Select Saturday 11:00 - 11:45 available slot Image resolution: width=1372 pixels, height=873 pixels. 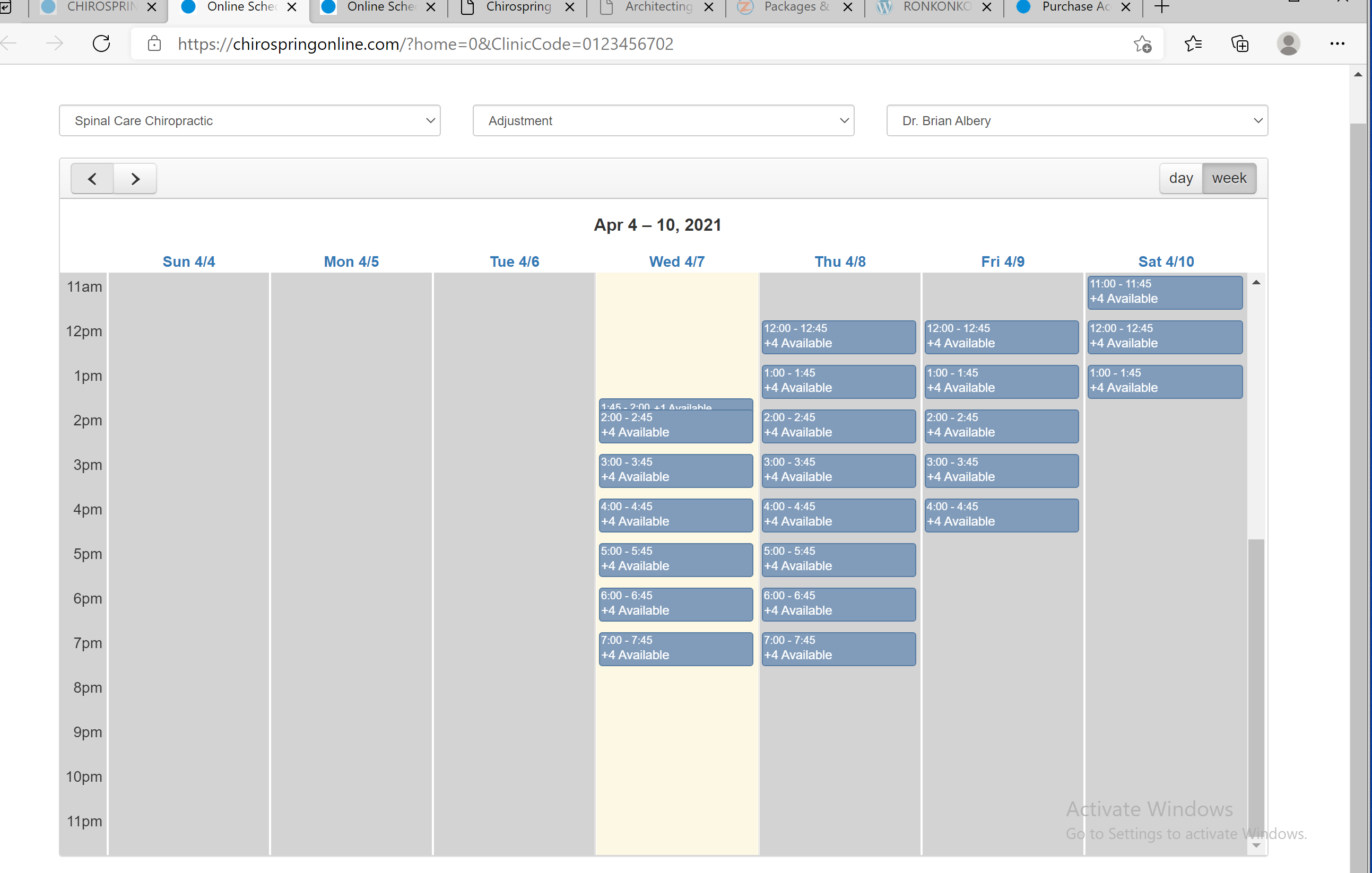[1165, 292]
